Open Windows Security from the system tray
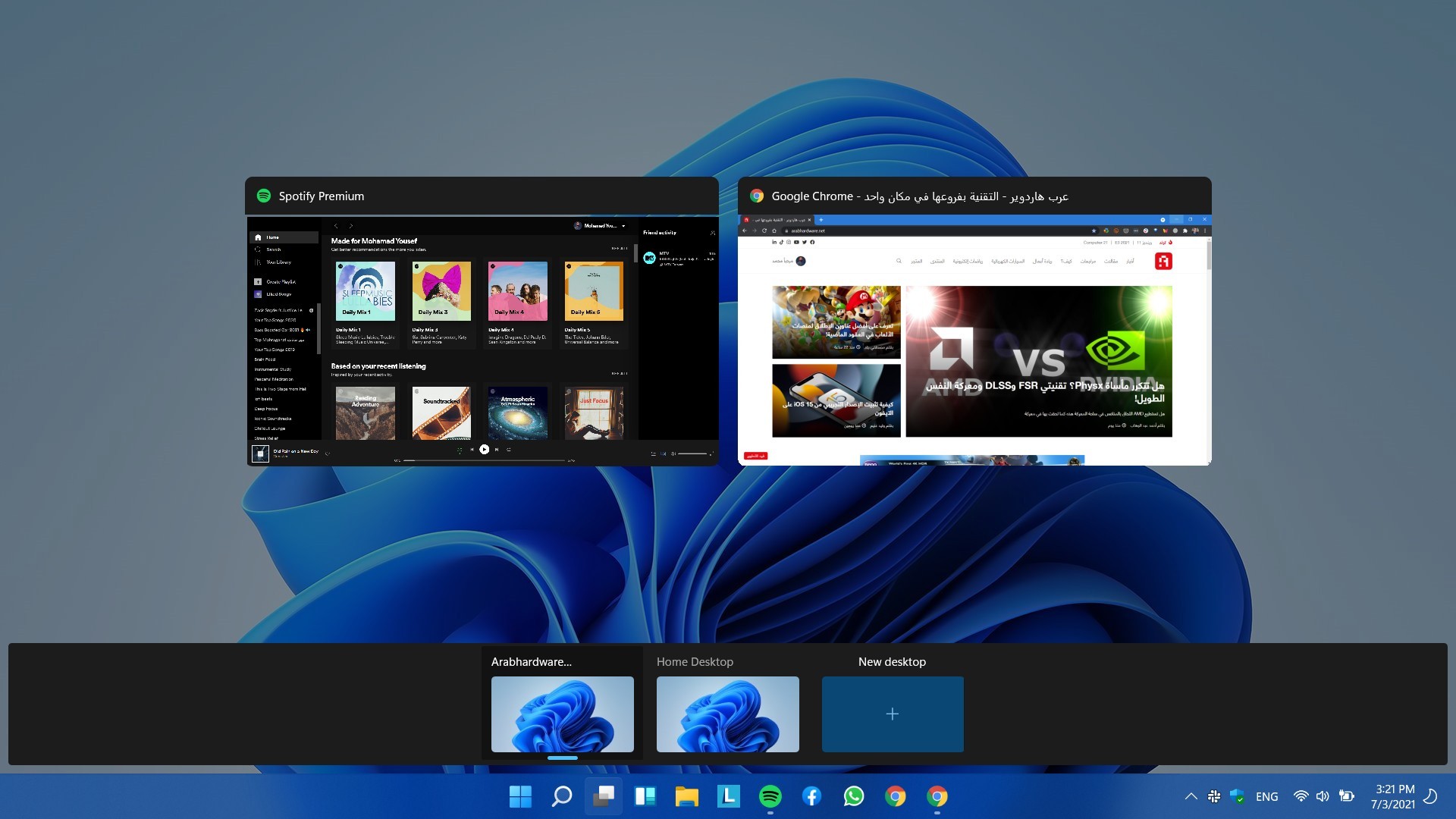 point(1238,796)
